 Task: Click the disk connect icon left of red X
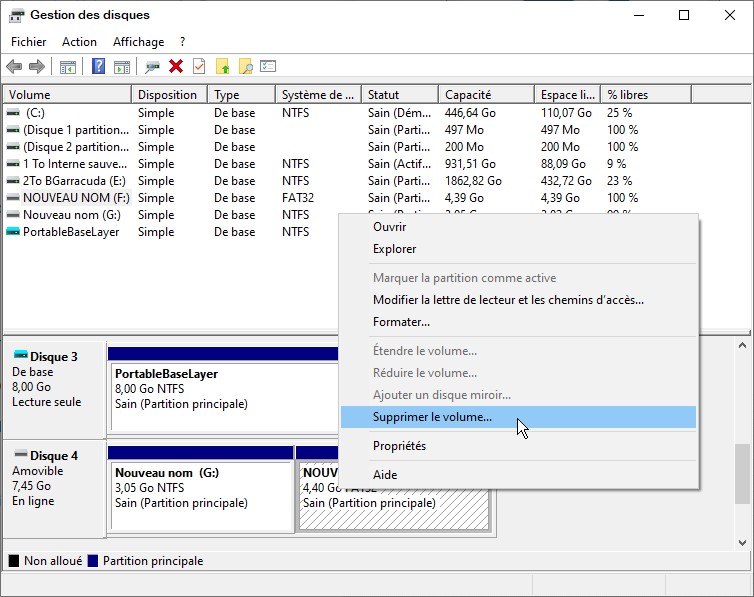coord(152,67)
